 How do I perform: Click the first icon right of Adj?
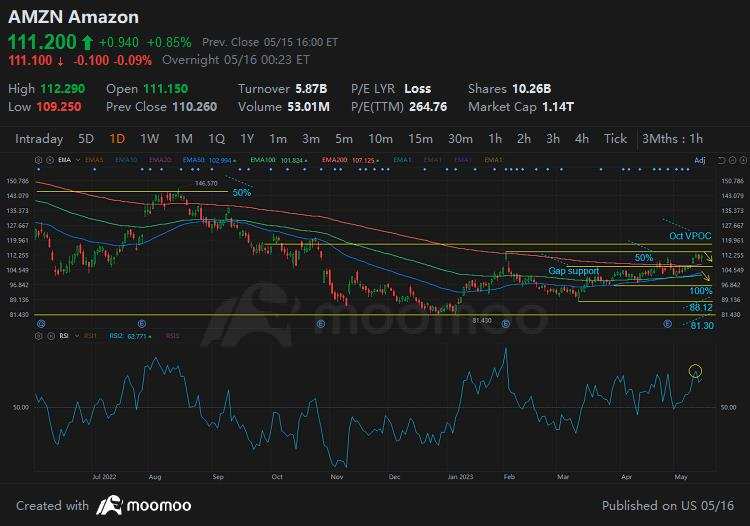pos(721,161)
